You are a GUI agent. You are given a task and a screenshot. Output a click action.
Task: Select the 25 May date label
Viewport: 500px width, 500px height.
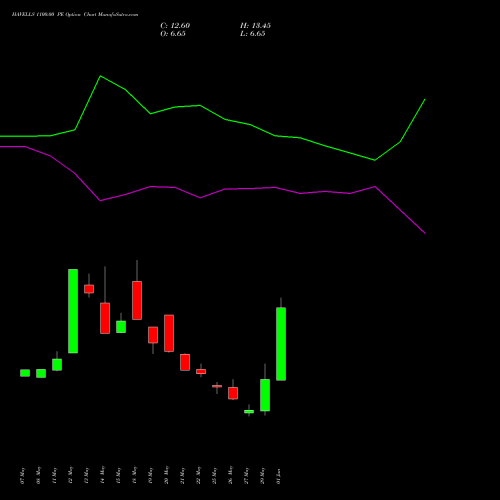tap(214, 475)
